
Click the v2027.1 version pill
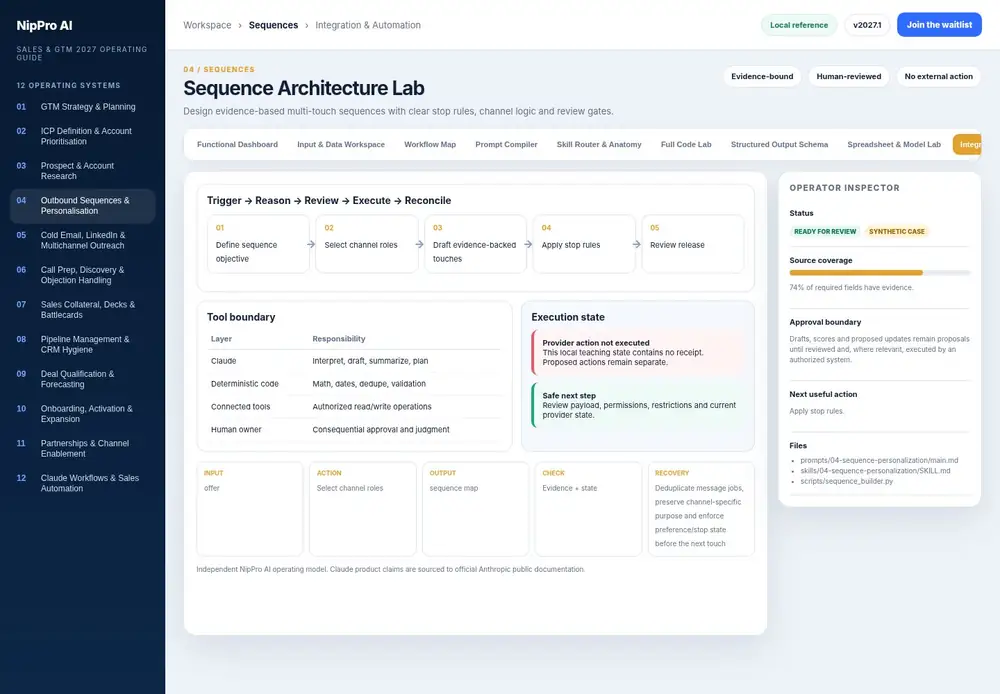[x=867, y=25]
